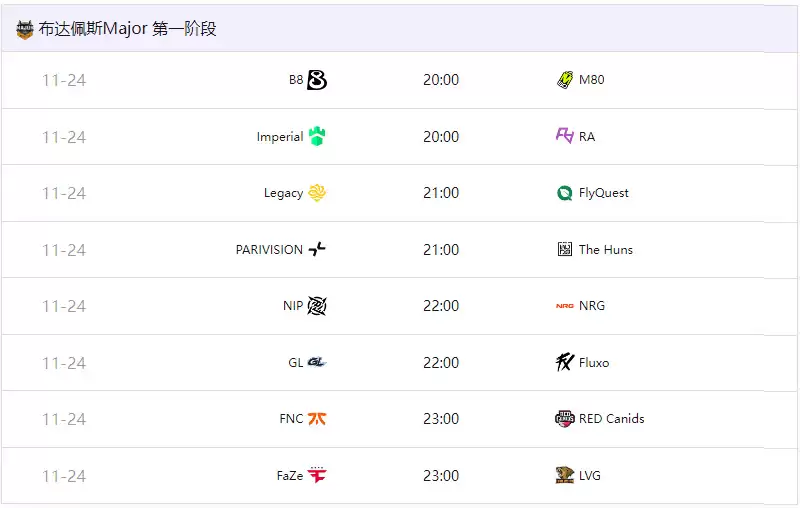Click the Legacy yellow logo icon
Screen dimensions: 800x508
(317, 193)
